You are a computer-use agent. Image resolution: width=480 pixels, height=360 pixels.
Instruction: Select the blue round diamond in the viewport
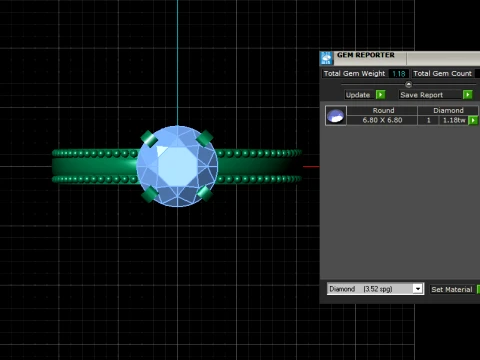177,166
